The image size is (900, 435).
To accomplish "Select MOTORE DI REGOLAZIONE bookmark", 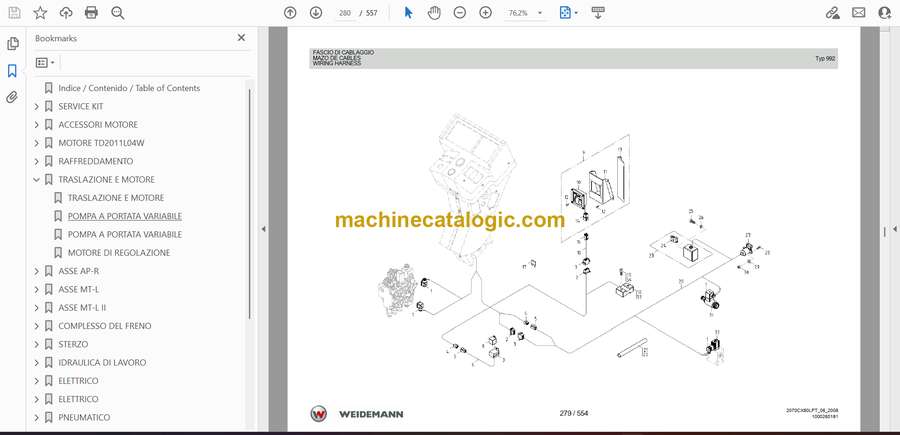I will point(118,253).
